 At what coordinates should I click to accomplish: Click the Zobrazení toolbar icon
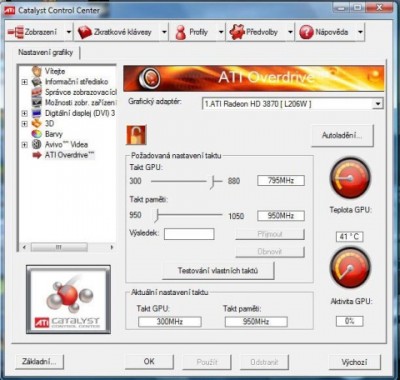point(15,32)
